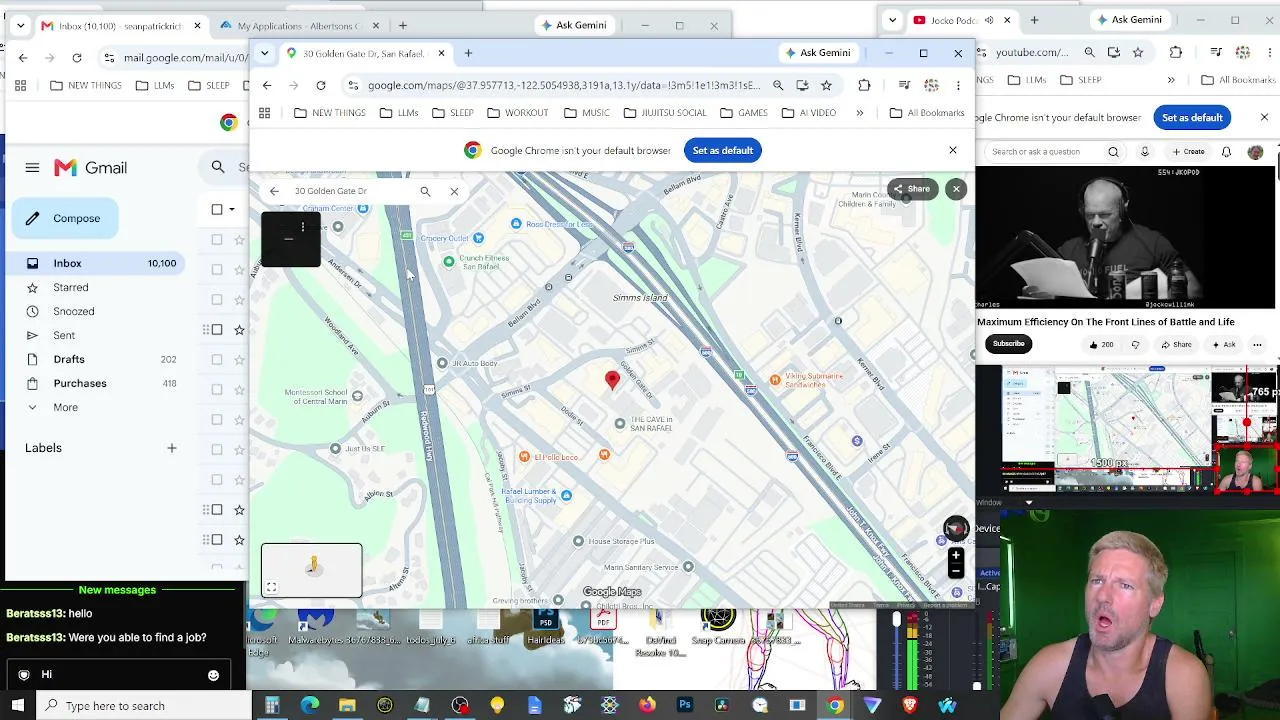
Task: Expand hidden bookmarks chevron in Maps window
Action: tap(859, 113)
